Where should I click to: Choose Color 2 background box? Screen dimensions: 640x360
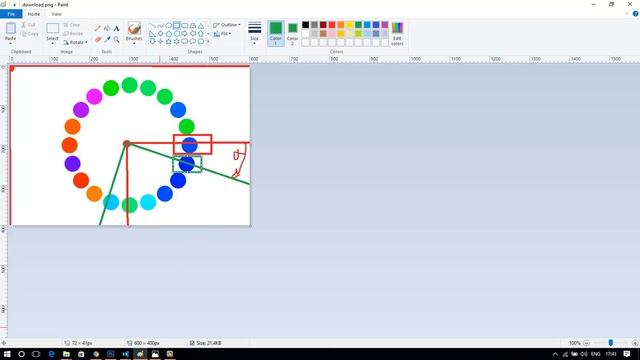(x=292, y=33)
